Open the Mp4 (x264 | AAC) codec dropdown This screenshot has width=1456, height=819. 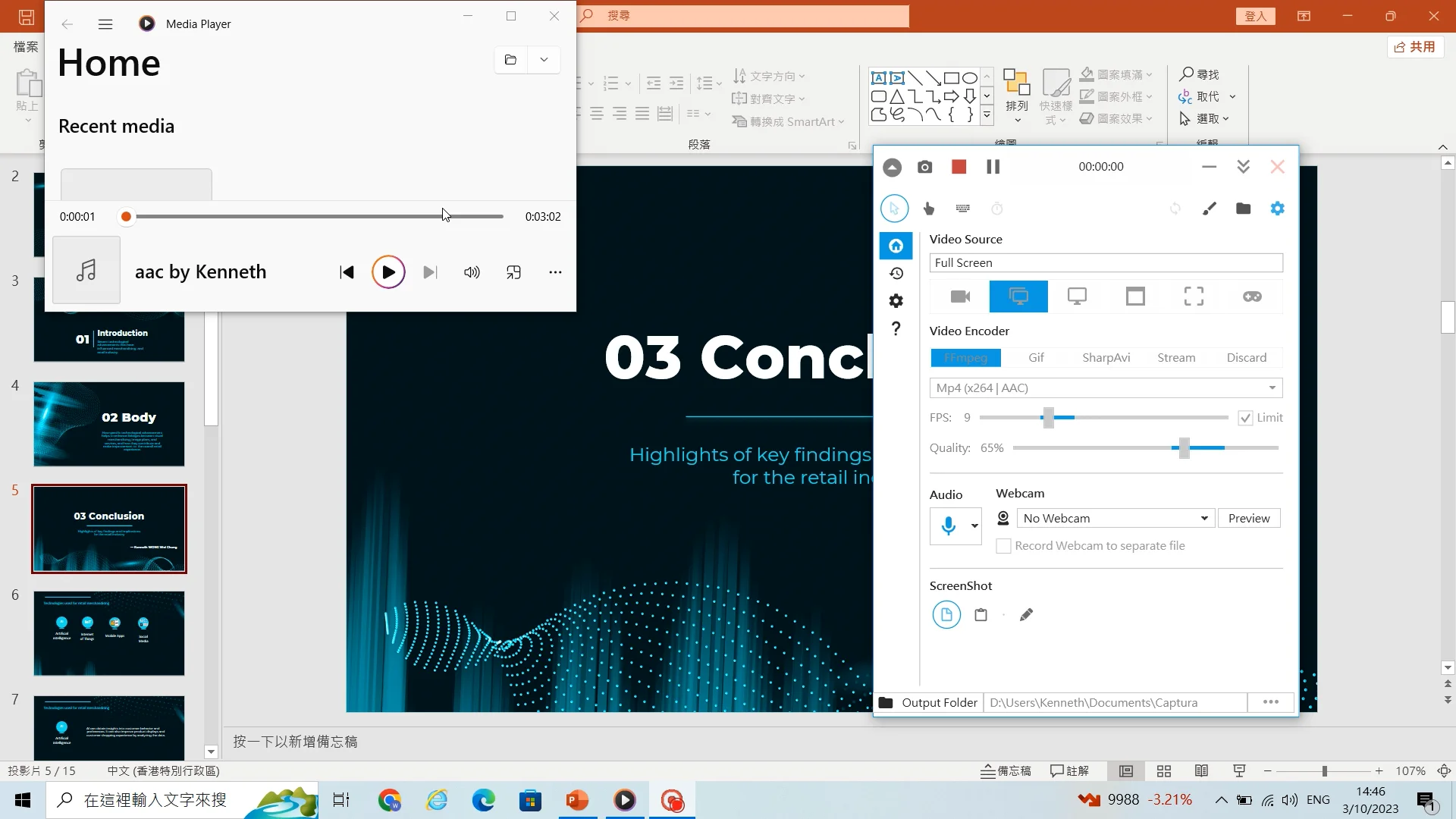pyautogui.click(x=1106, y=388)
